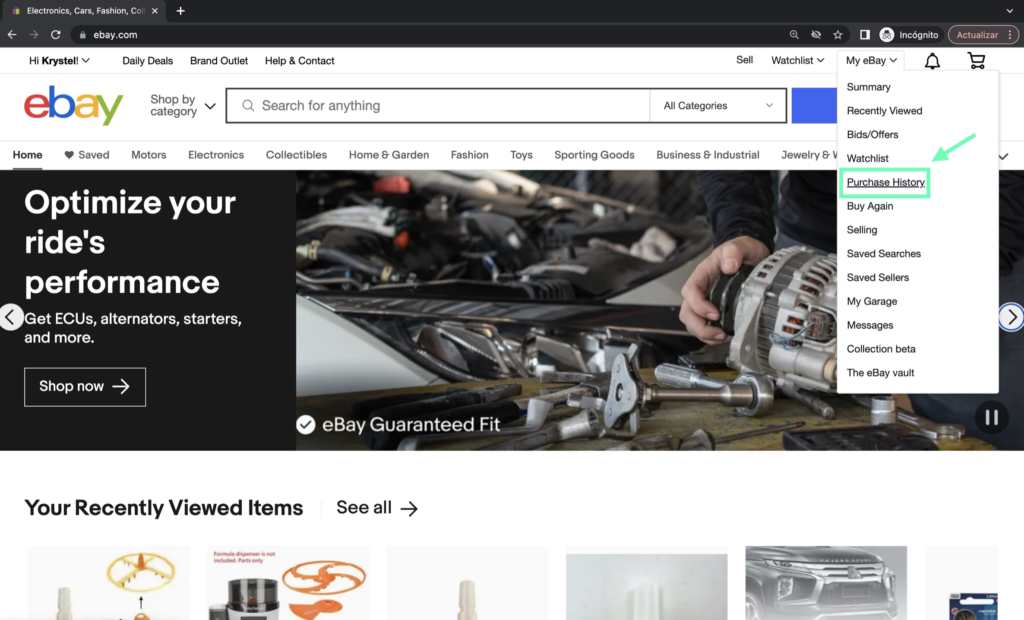This screenshot has width=1024, height=620.
Task: Choose Saved Searches in My eBay menu
Action: (883, 254)
